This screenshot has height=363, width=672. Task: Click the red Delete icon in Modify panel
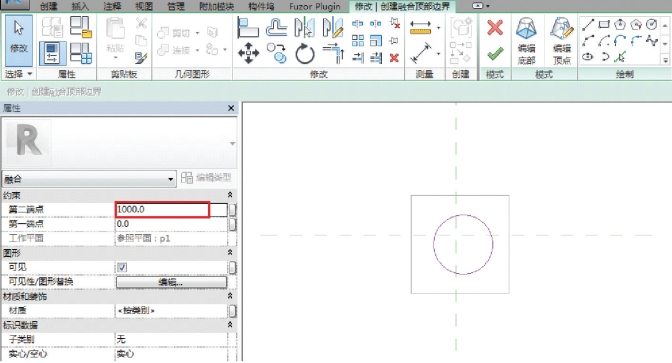click(x=394, y=57)
